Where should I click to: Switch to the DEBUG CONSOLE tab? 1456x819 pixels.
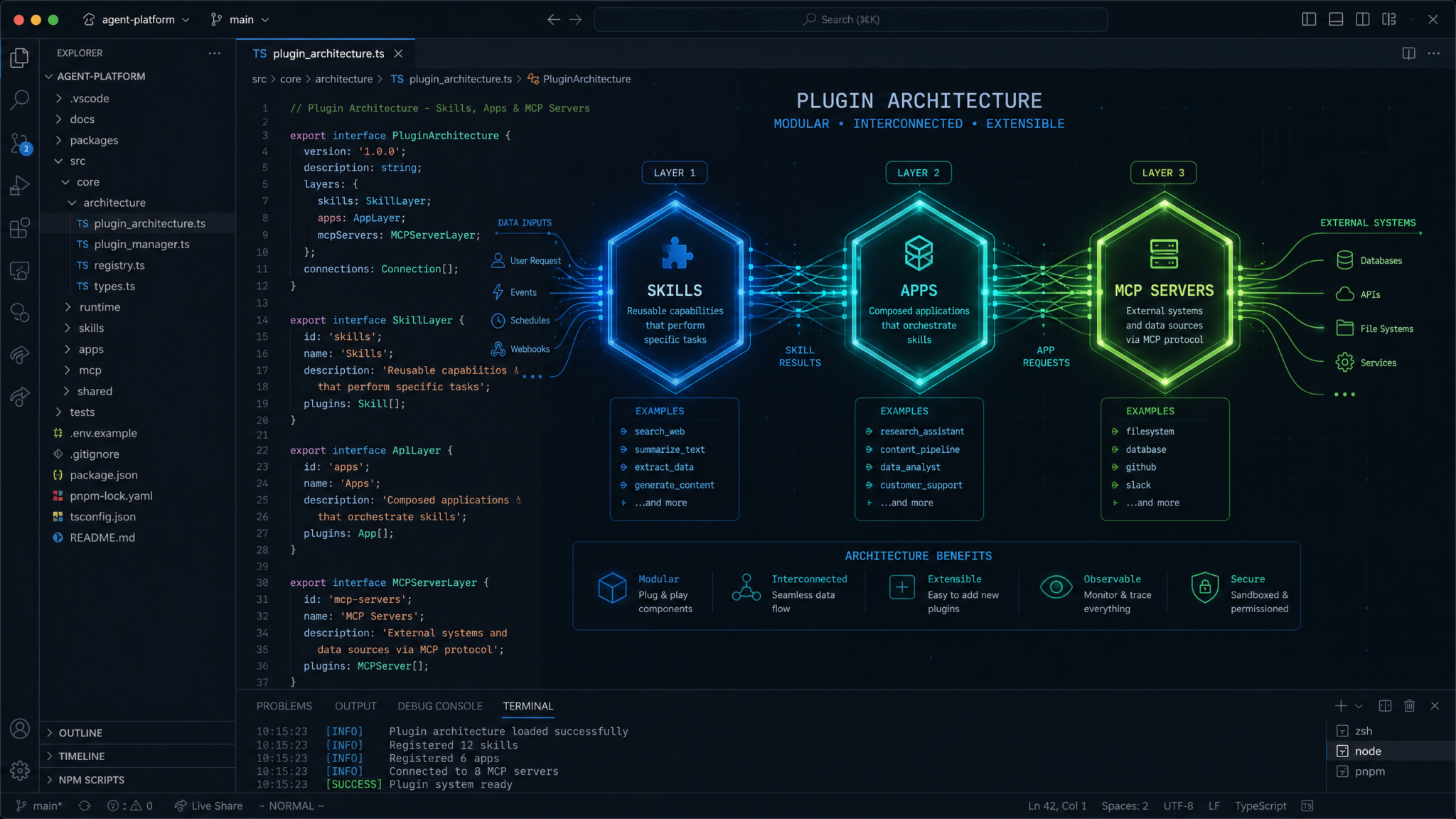click(x=439, y=706)
